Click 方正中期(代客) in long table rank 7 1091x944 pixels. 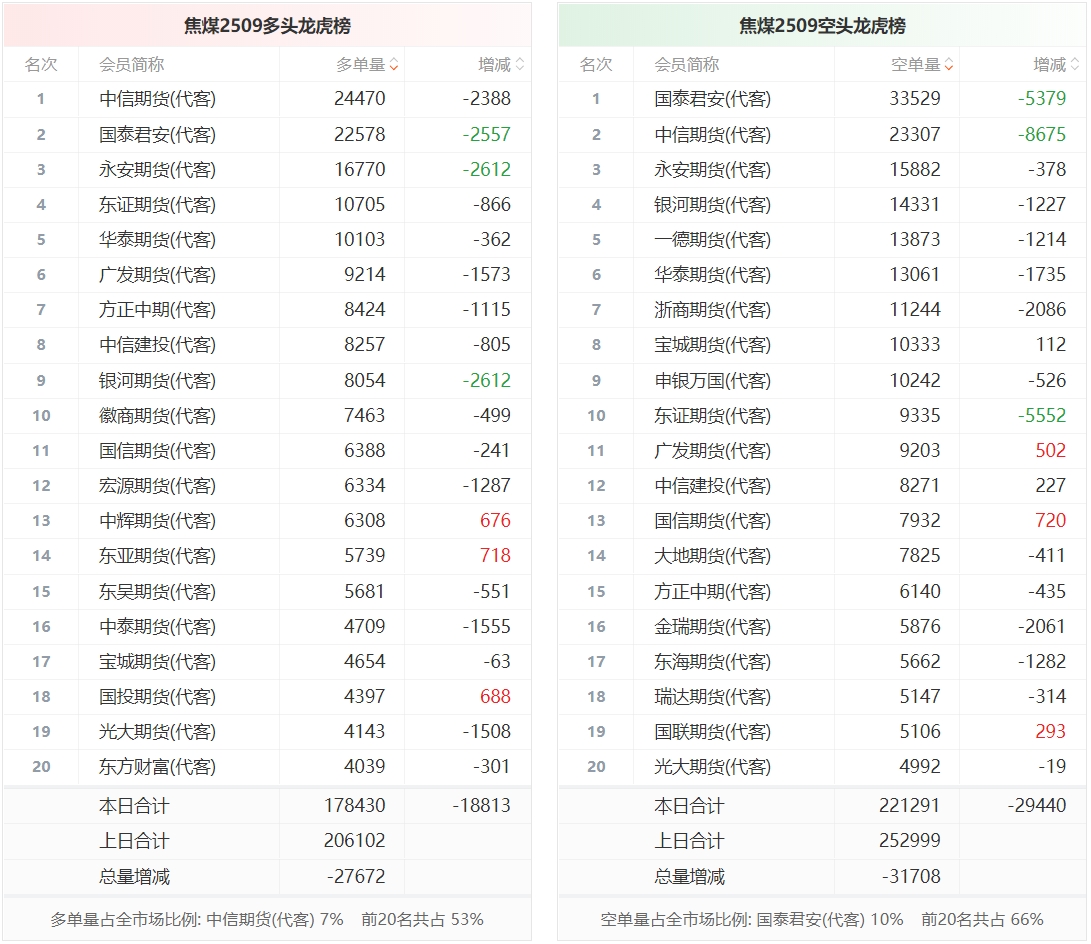tap(157, 310)
